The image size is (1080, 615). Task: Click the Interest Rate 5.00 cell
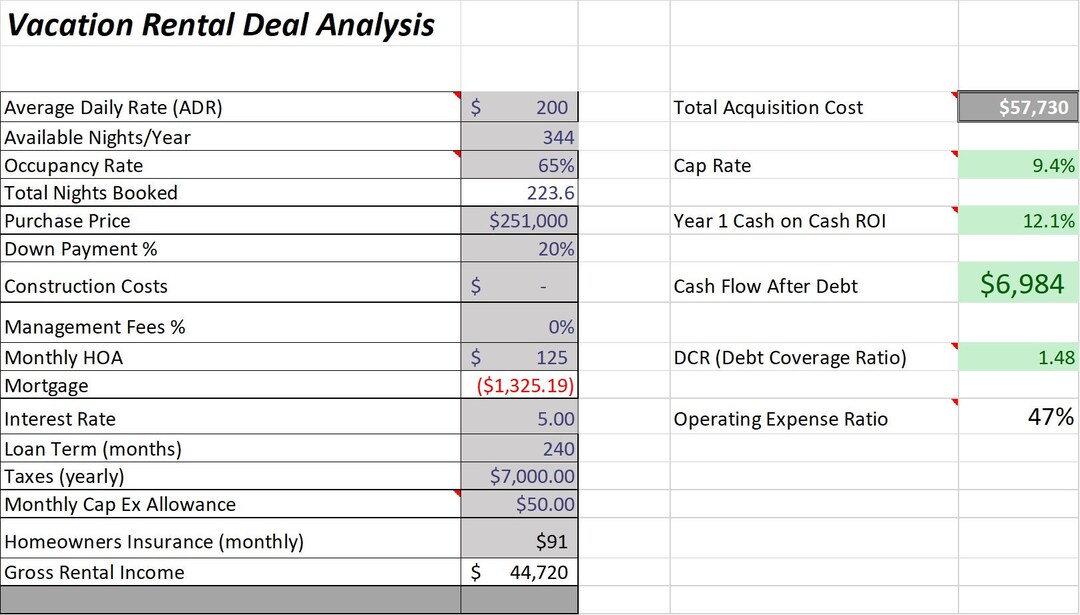(519, 419)
